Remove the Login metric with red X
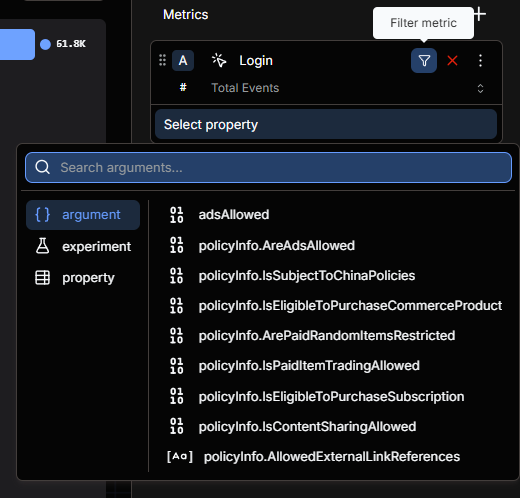 pyautogui.click(x=452, y=61)
